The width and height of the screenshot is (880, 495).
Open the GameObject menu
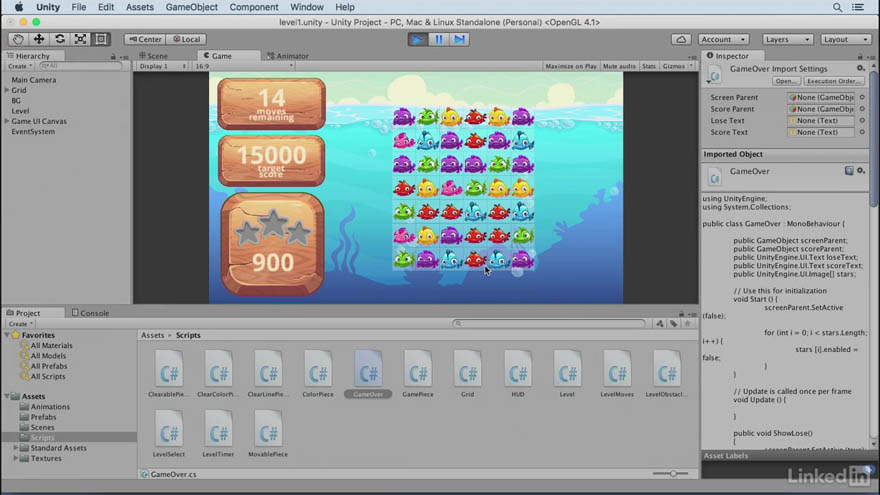click(191, 7)
